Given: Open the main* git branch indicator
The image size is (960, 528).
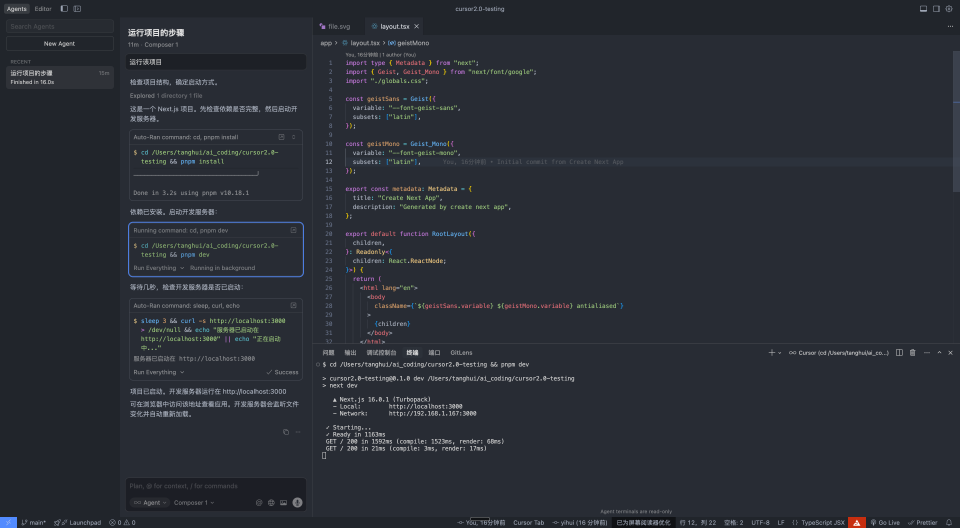Looking at the screenshot, I should pyautogui.click(x=34, y=522).
